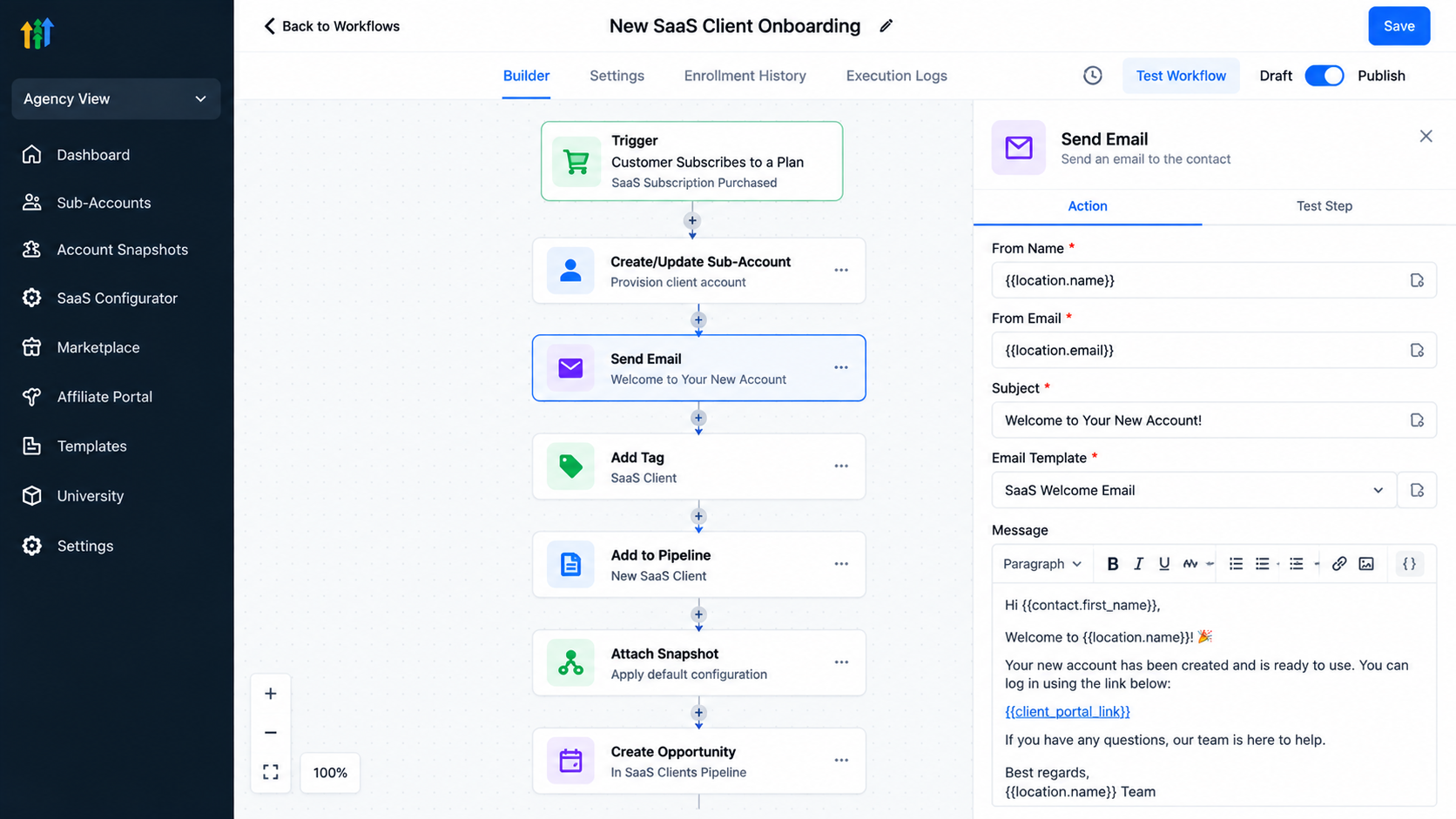
Task: Open SaaS Configurator in the sidebar
Action: pyautogui.click(x=117, y=298)
